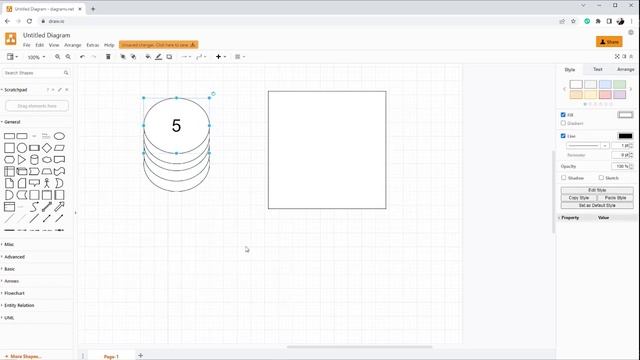
Task: Open the Extras menu
Action: tap(93, 45)
